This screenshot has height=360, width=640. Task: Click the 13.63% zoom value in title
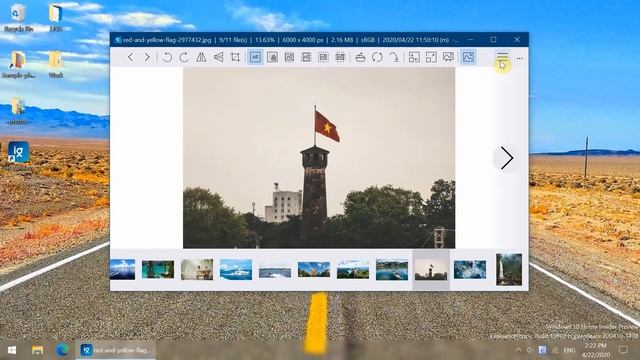(x=264, y=40)
